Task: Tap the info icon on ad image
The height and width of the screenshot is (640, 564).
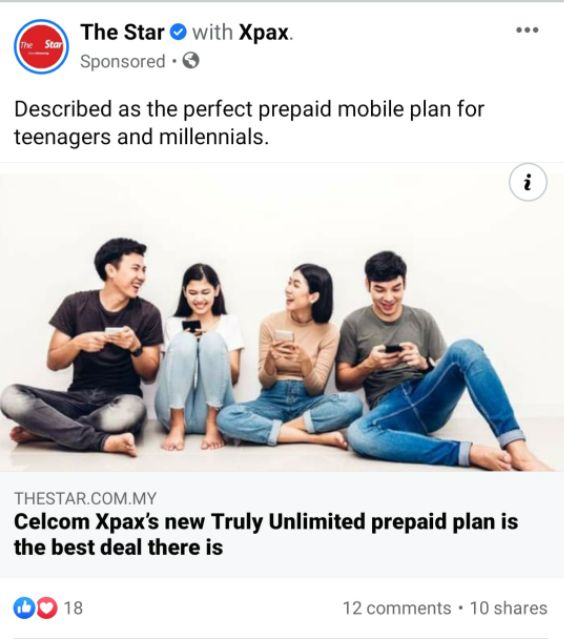Action: [528, 182]
